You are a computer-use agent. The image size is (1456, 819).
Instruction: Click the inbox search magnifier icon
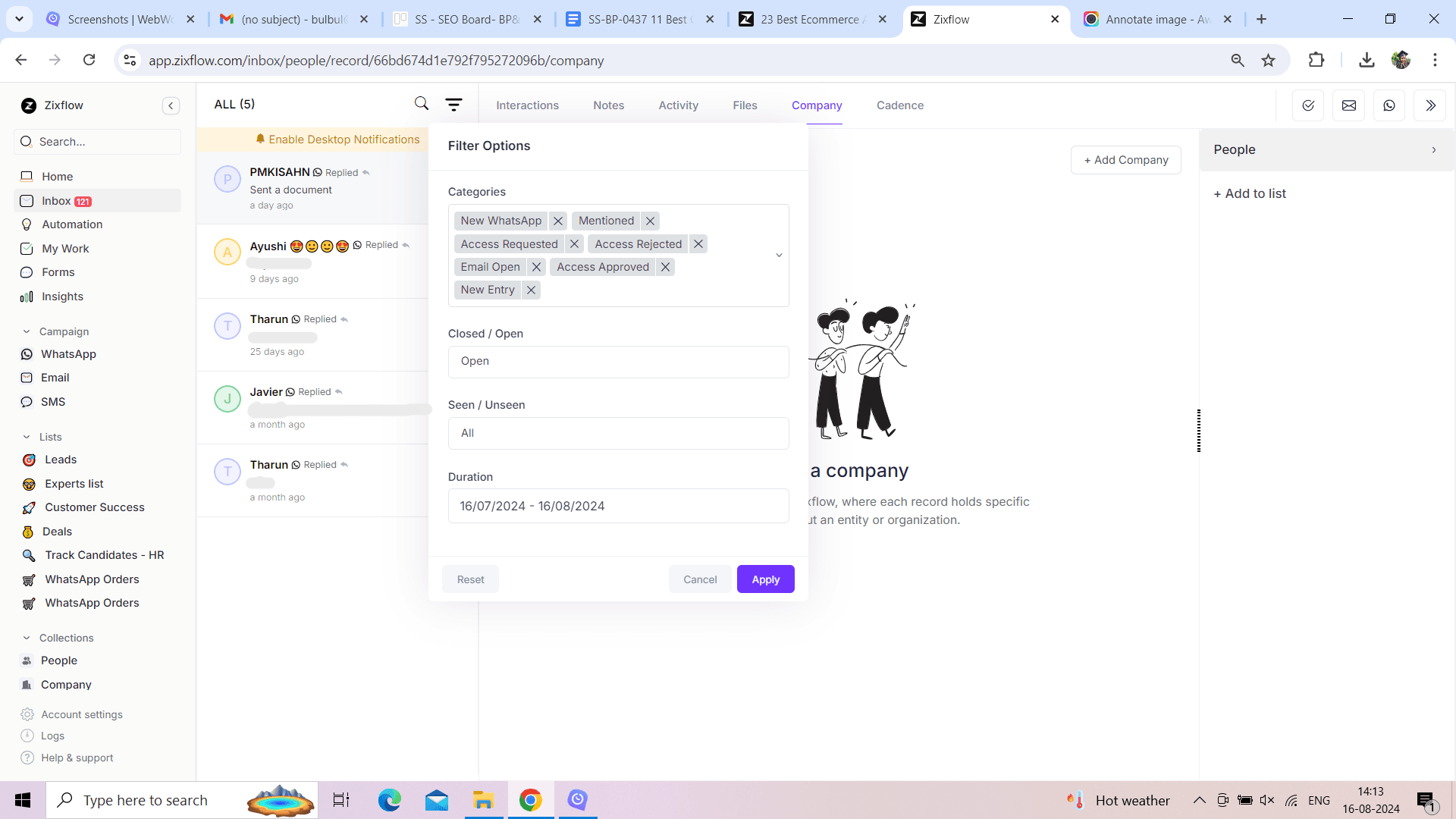422,103
